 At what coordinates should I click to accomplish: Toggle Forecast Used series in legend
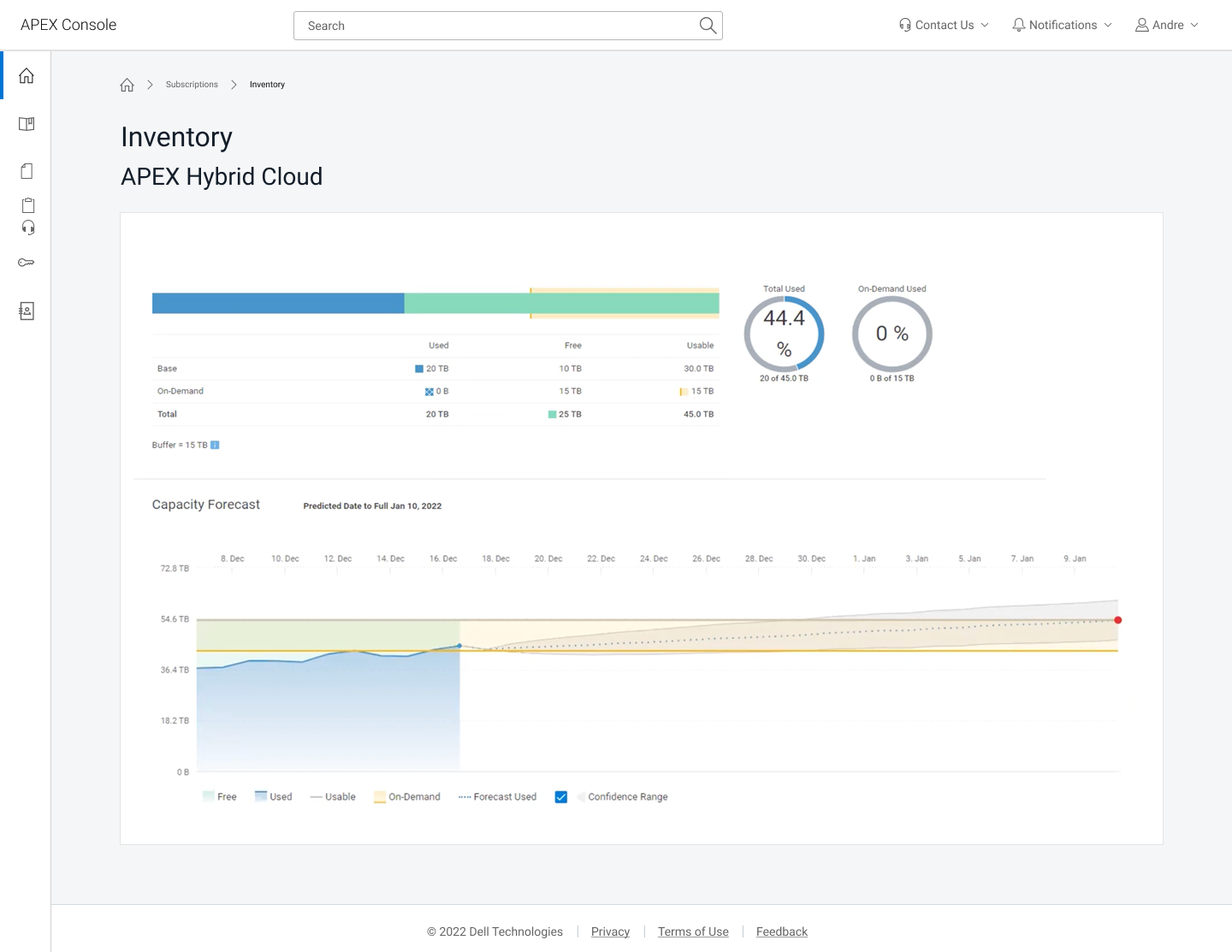[498, 796]
